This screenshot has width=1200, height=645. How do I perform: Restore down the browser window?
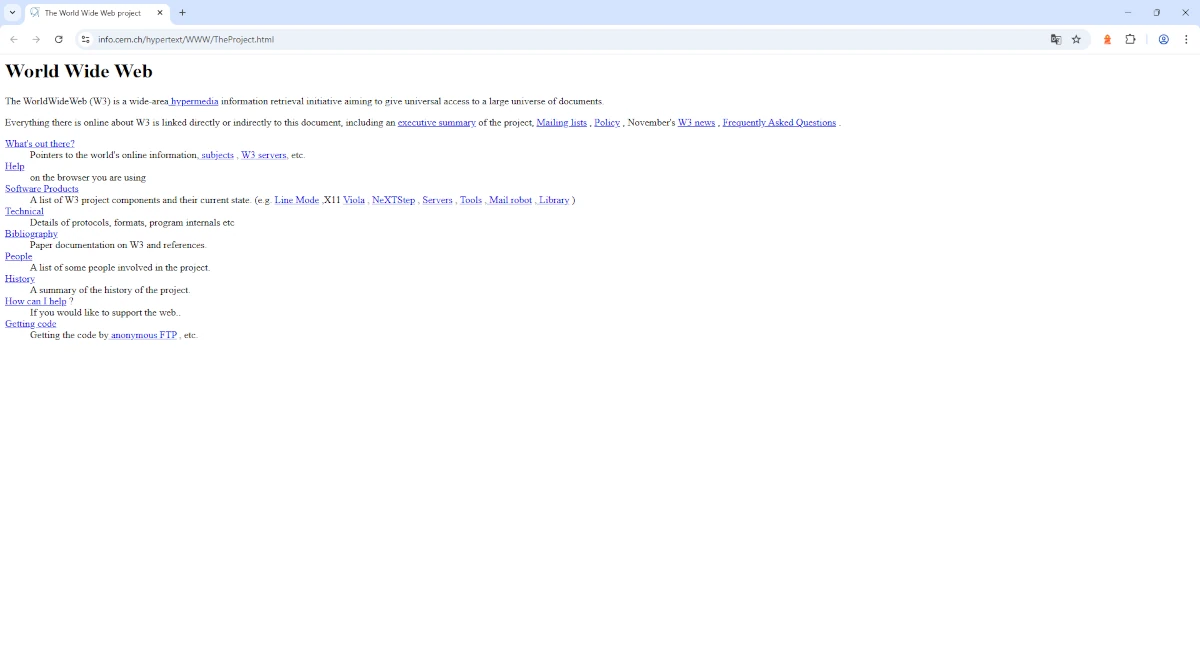tap(1157, 13)
